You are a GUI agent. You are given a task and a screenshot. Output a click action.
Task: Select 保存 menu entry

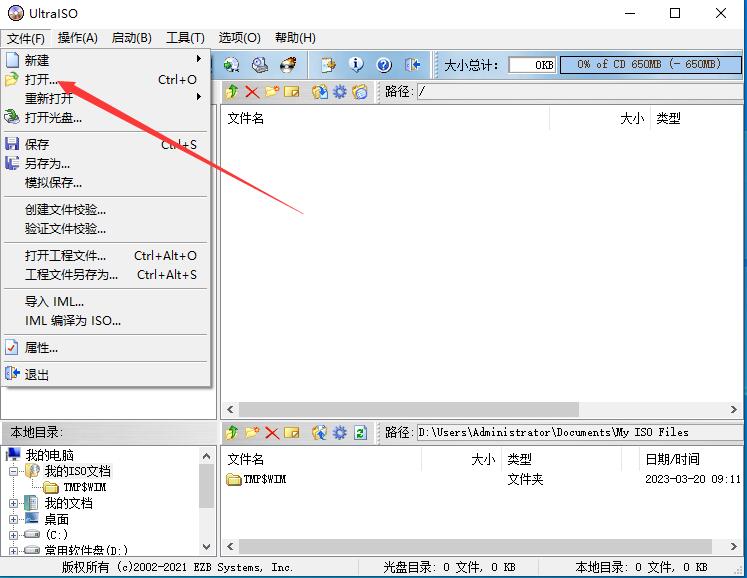point(106,144)
